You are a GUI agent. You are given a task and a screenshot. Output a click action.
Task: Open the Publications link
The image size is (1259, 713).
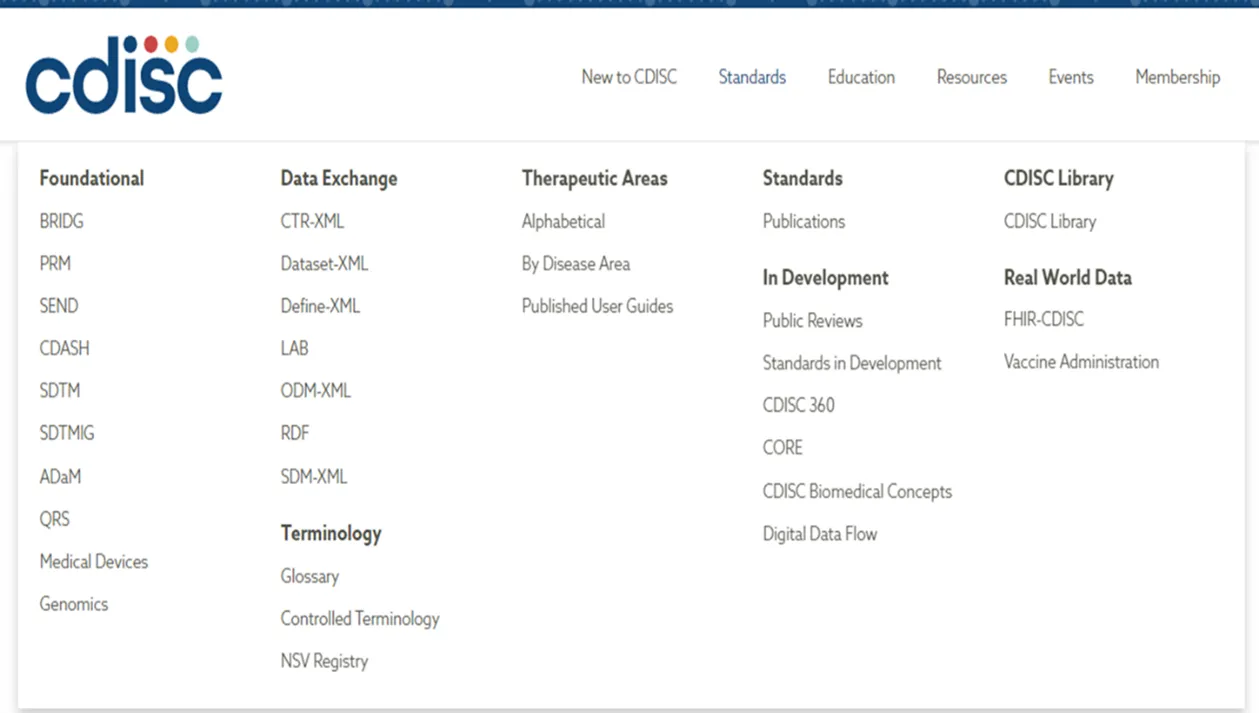[804, 221]
